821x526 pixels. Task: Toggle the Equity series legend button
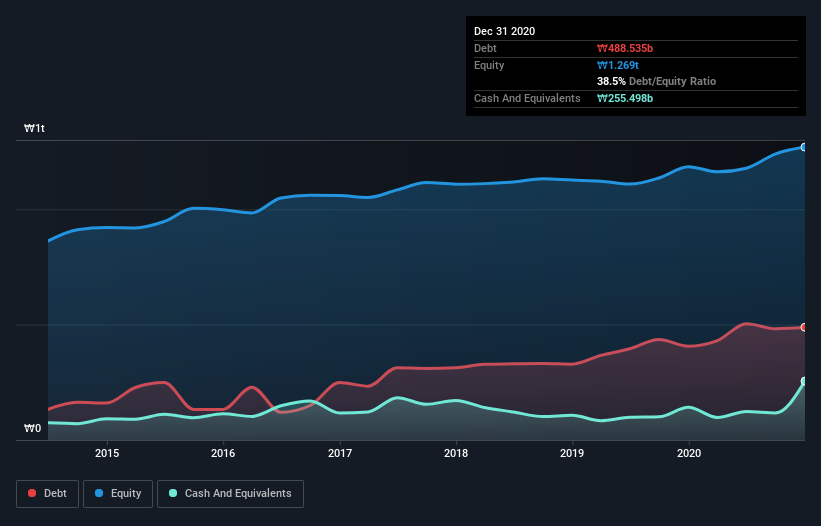118,494
